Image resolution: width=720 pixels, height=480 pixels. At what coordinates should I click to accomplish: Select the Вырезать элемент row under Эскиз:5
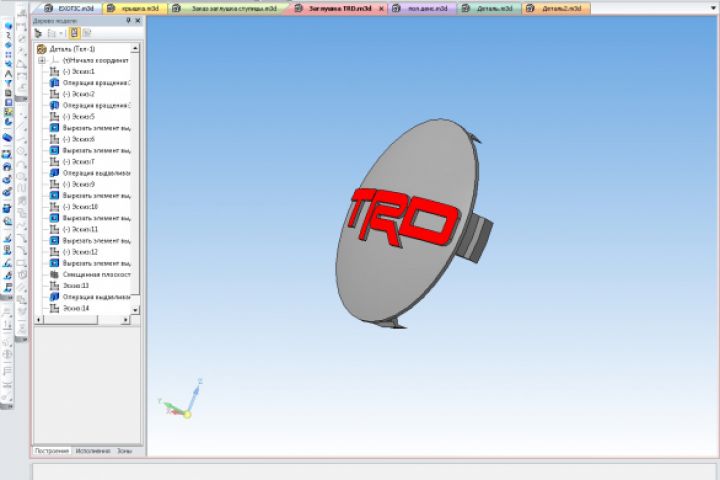(90, 128)
